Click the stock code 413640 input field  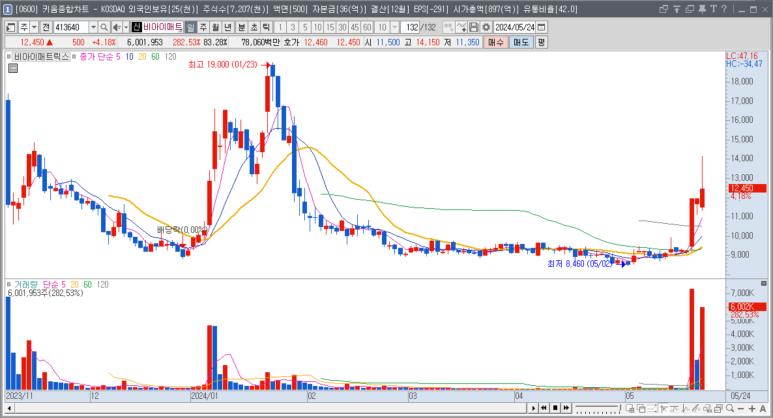[70, 27]
